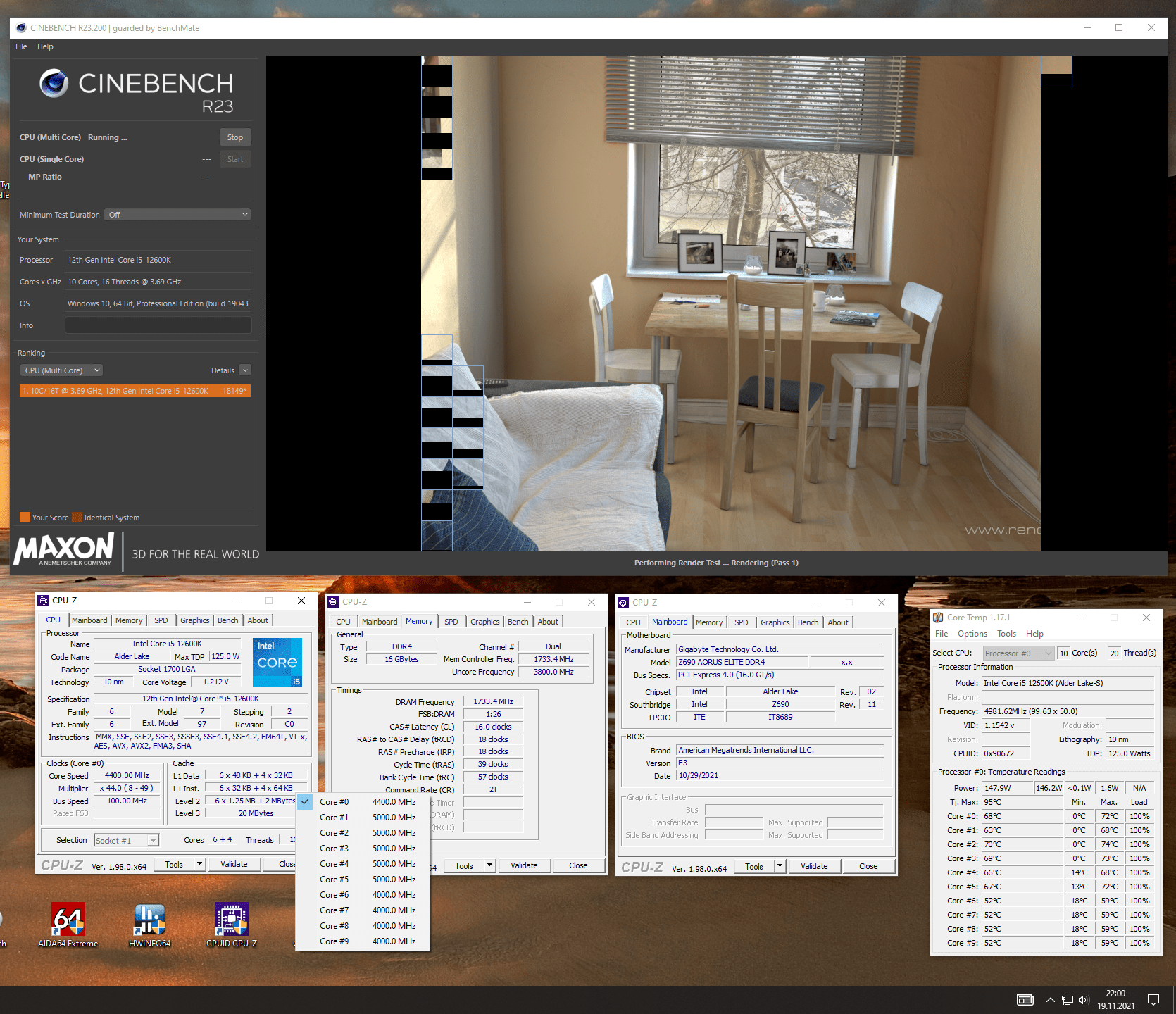Open Mainboard tab in CPU-Z Memory window
The height and width of the screenshot is (1014, 1176).
click(x=380, y=622)
